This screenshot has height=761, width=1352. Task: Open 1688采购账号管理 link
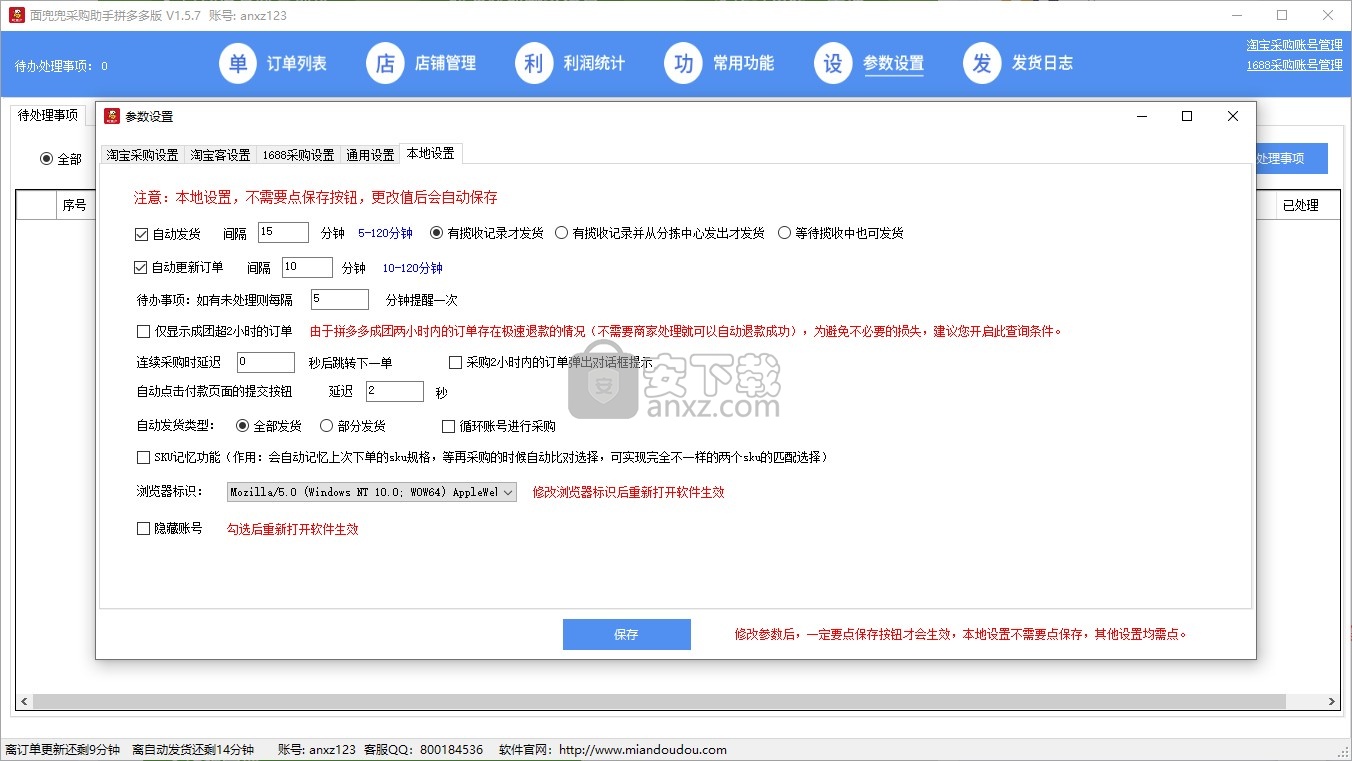1294,65
